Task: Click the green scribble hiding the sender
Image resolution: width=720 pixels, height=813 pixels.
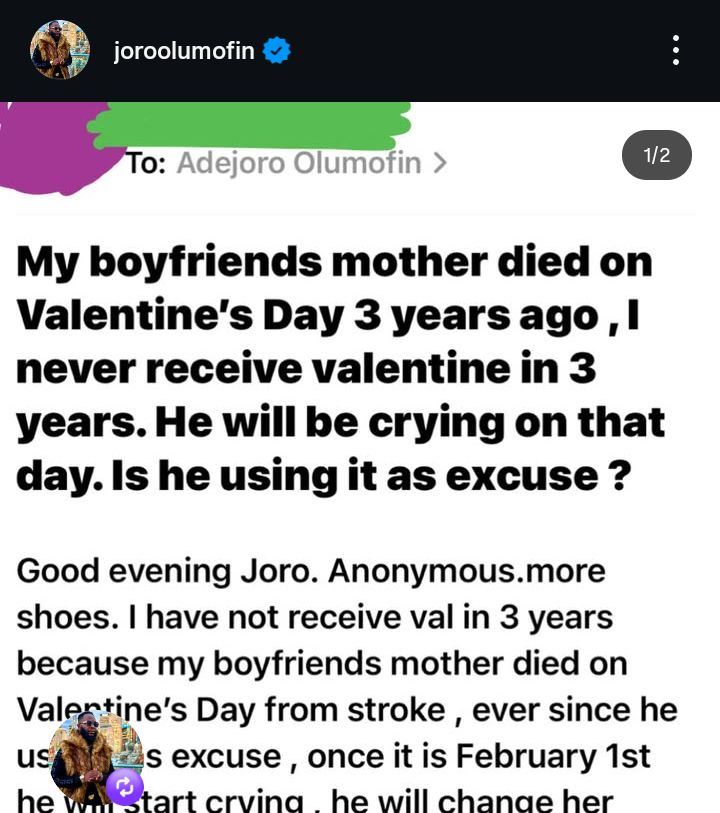Action: click(x=250, y=124)
